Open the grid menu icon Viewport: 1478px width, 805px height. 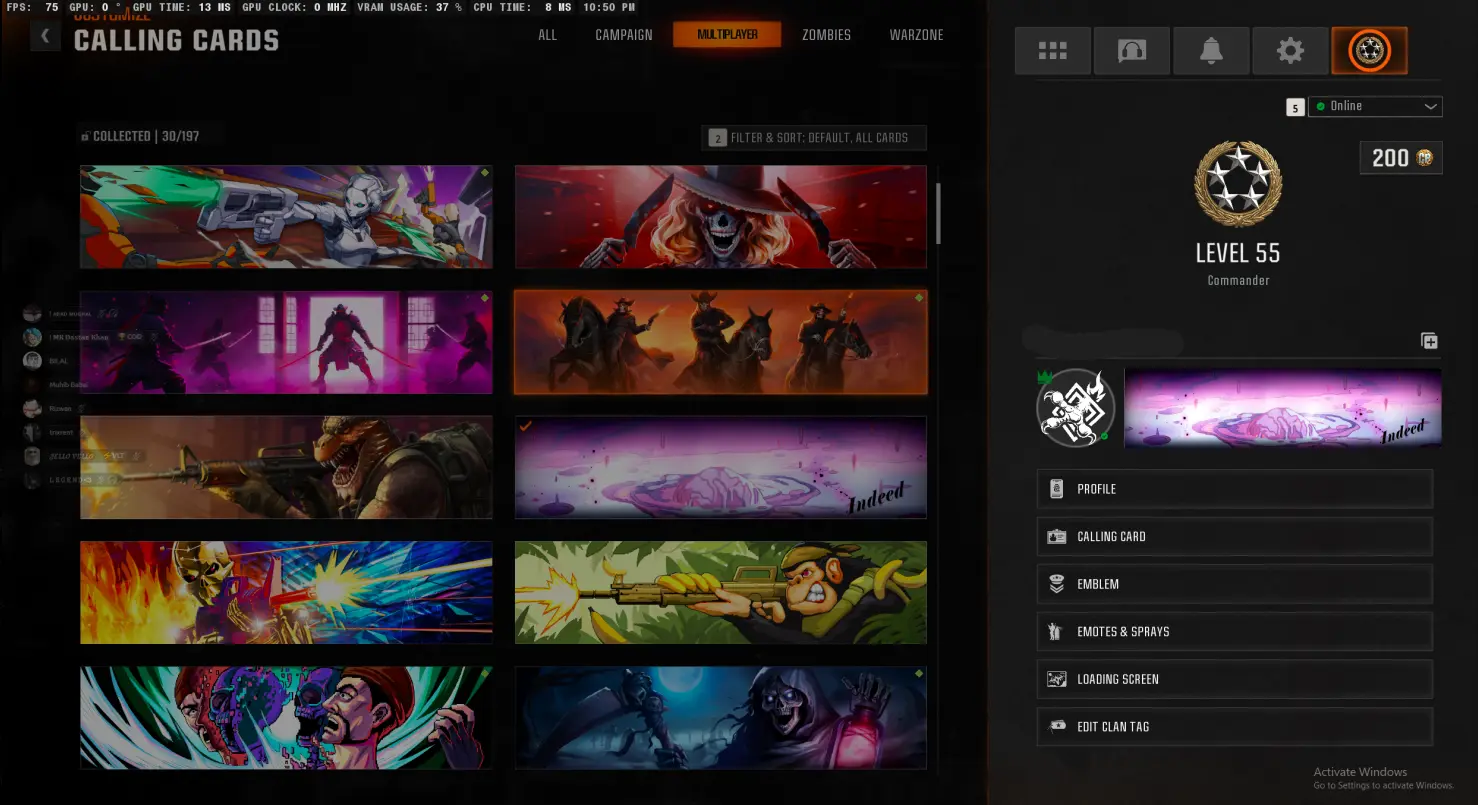tap(1052, 51)
